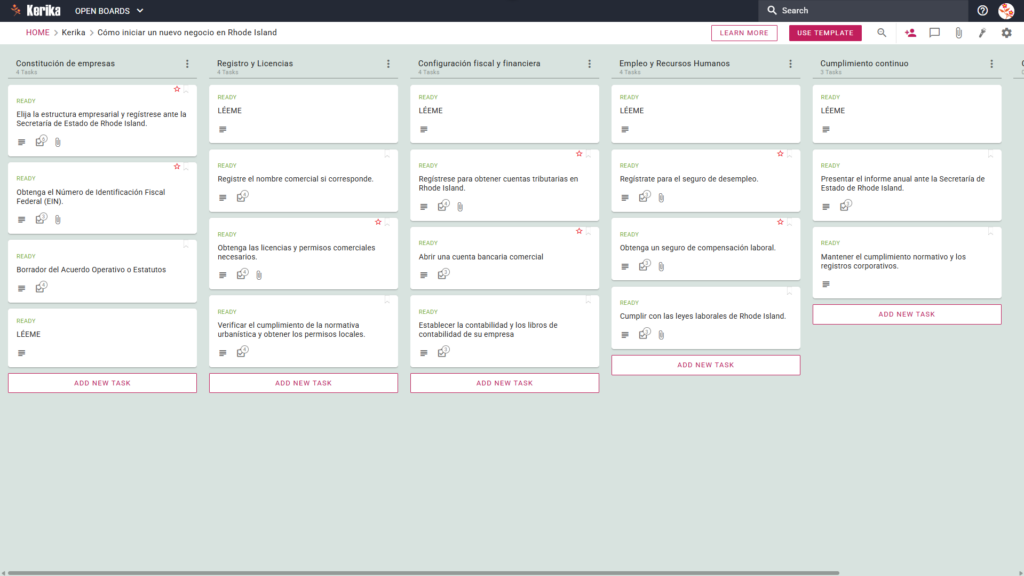1024x576 pixels.
Task: Open the board team members icon
Action: tap(910, 33)
